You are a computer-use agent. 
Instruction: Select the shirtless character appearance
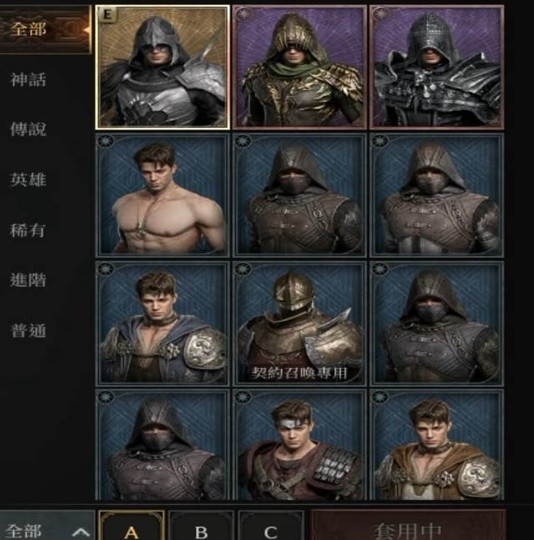[x=163, y=196]
